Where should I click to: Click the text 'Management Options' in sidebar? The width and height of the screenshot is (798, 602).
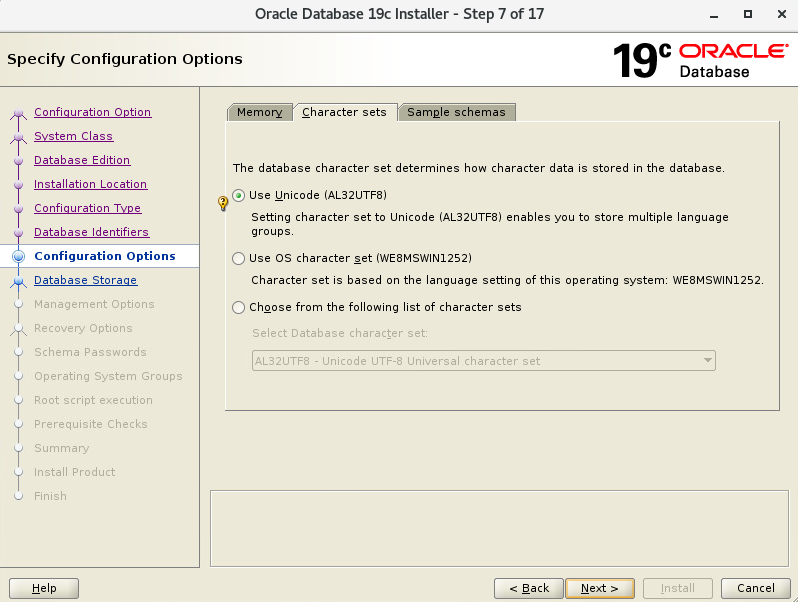tap(94, 304)
